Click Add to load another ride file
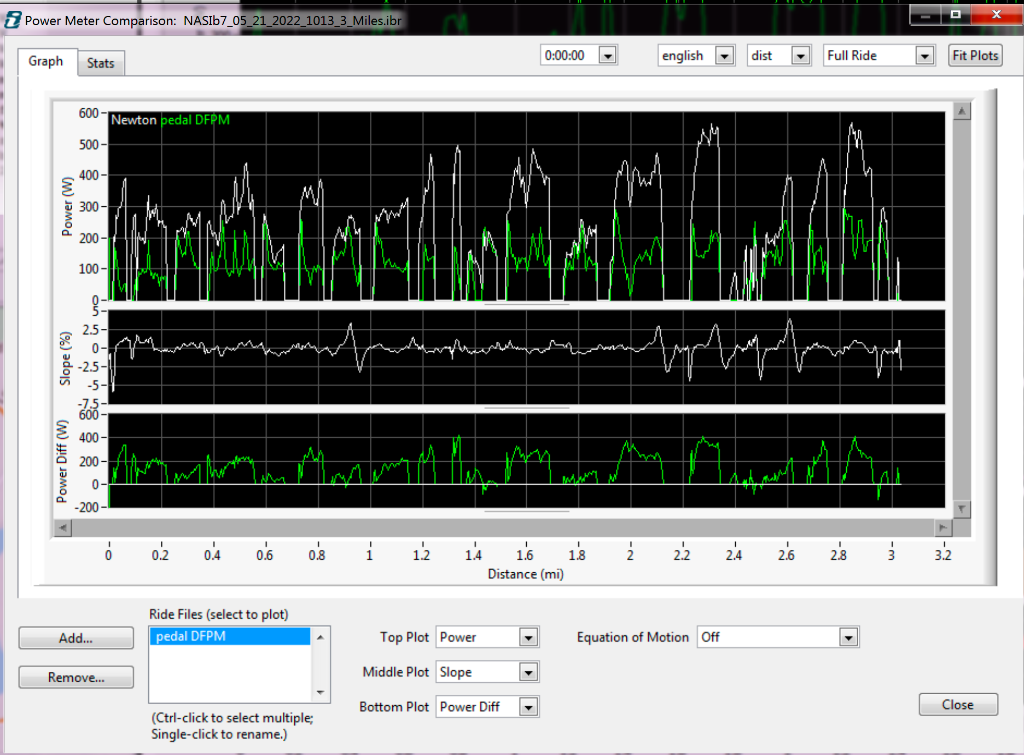The image size is (1024, 755). pyautogui.click(x=75, y=637)
